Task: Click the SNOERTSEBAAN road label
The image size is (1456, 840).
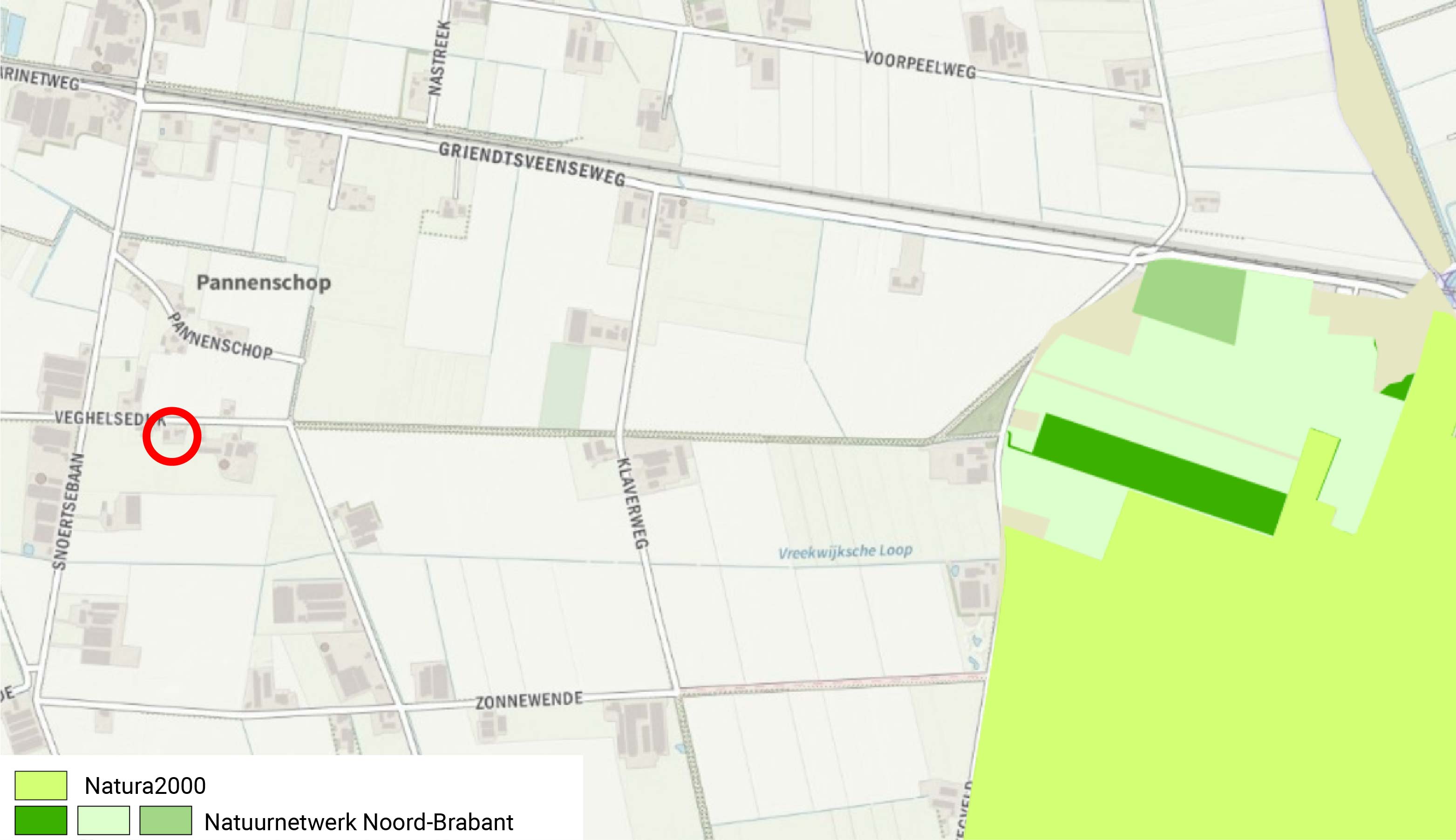Action: pyautogui.click(x=68, y=512)
